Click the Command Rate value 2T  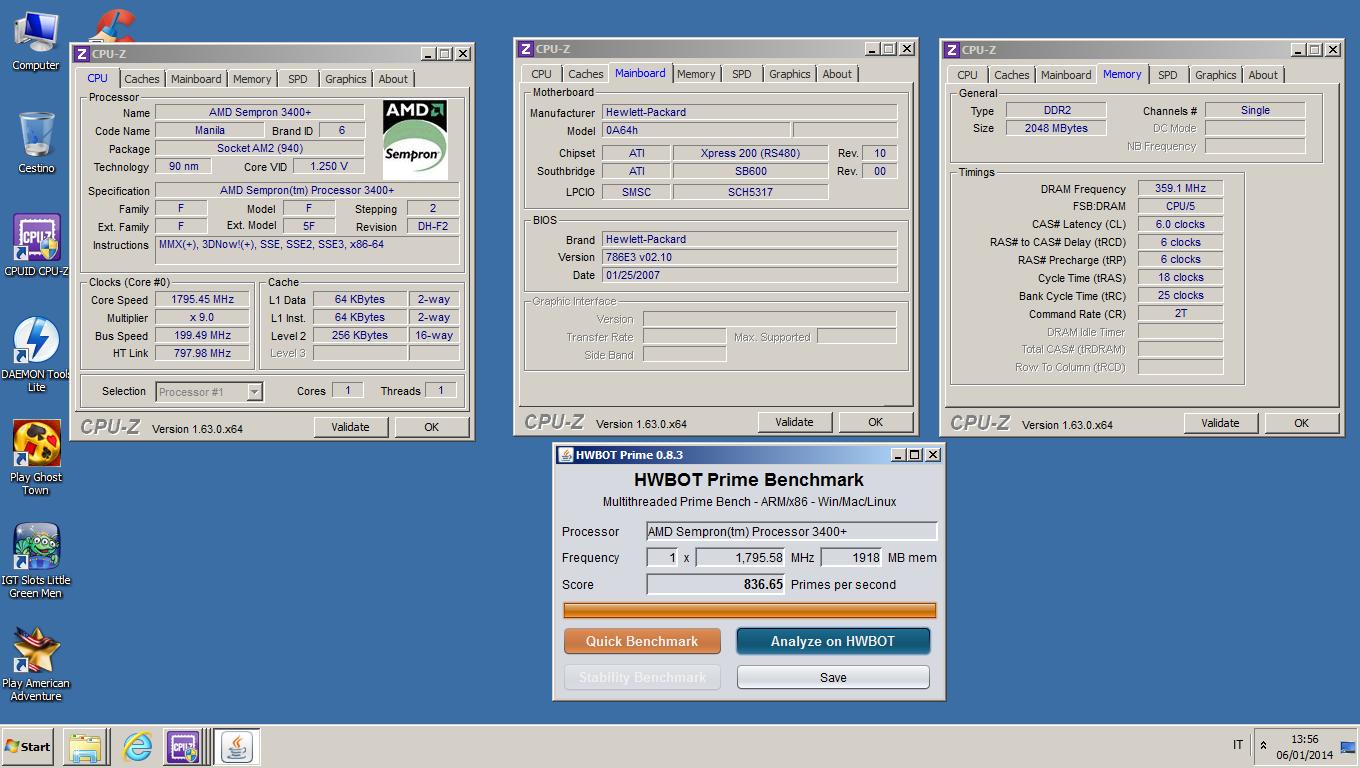tap(1180, 314)
